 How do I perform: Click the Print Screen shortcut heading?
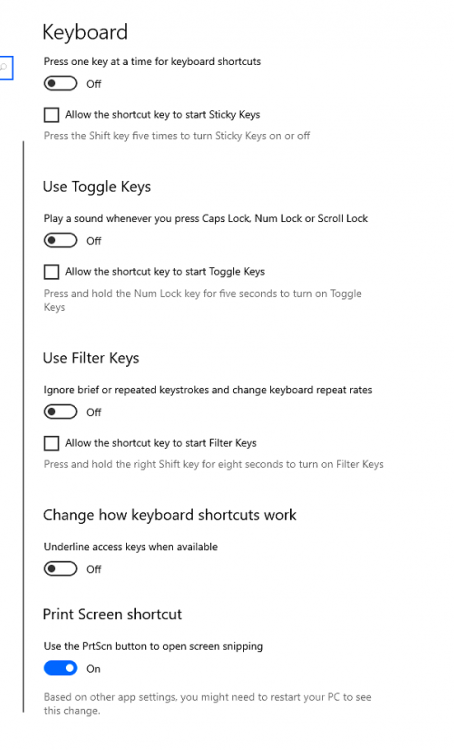point(112,614)
